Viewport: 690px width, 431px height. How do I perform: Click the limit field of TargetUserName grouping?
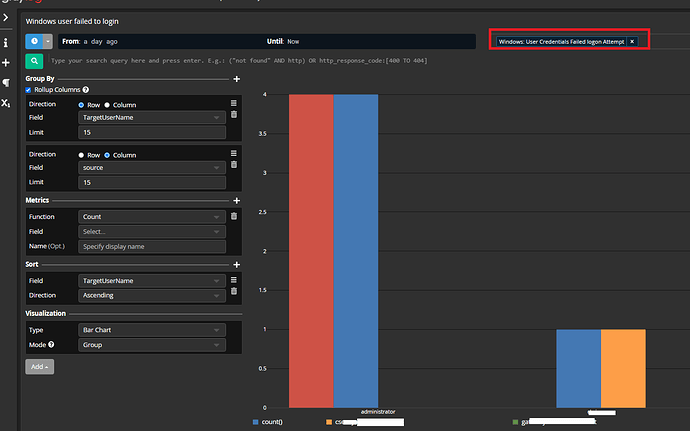[152, 133]
